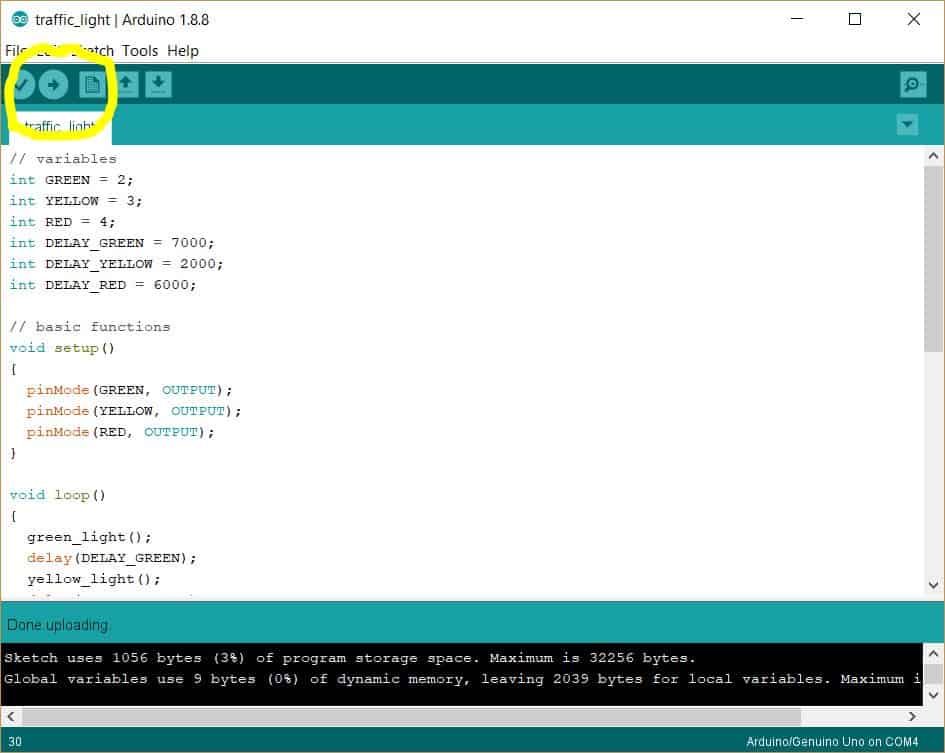The width and height of the screenshot is (945, 753).
Task: Create a new sketch with the New icon
Action: (x=90, y=84)
